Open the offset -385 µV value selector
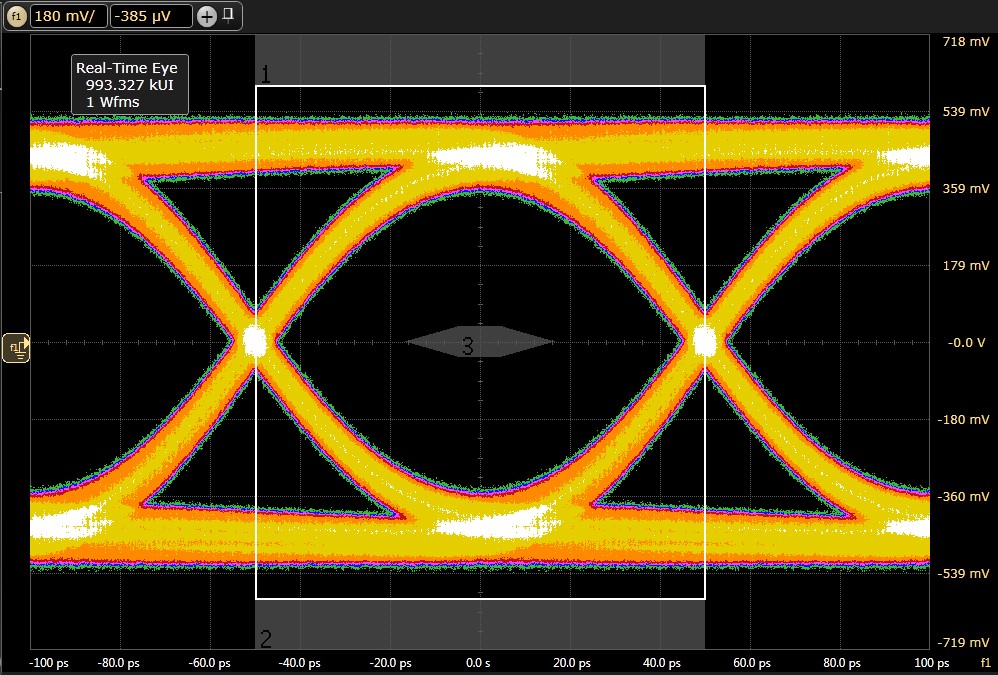The width and height of the screenshot is (998, 675). [x=152, y=16]
